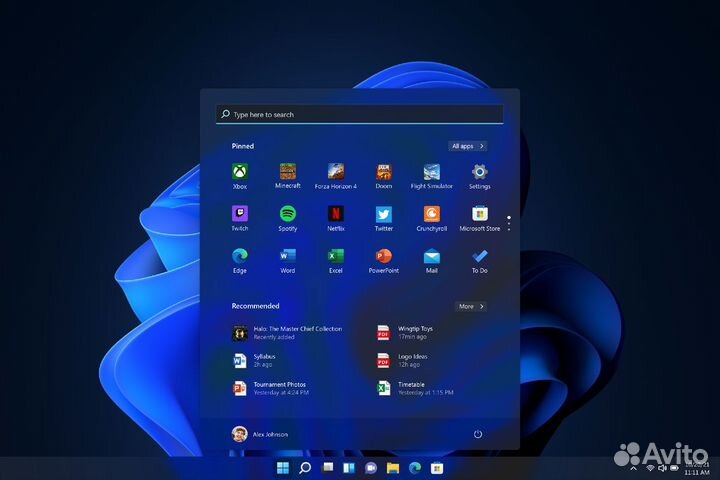Screen dimensions: 720x480
Task: Launch Edge from the taskbar
Action: [415, 468]
